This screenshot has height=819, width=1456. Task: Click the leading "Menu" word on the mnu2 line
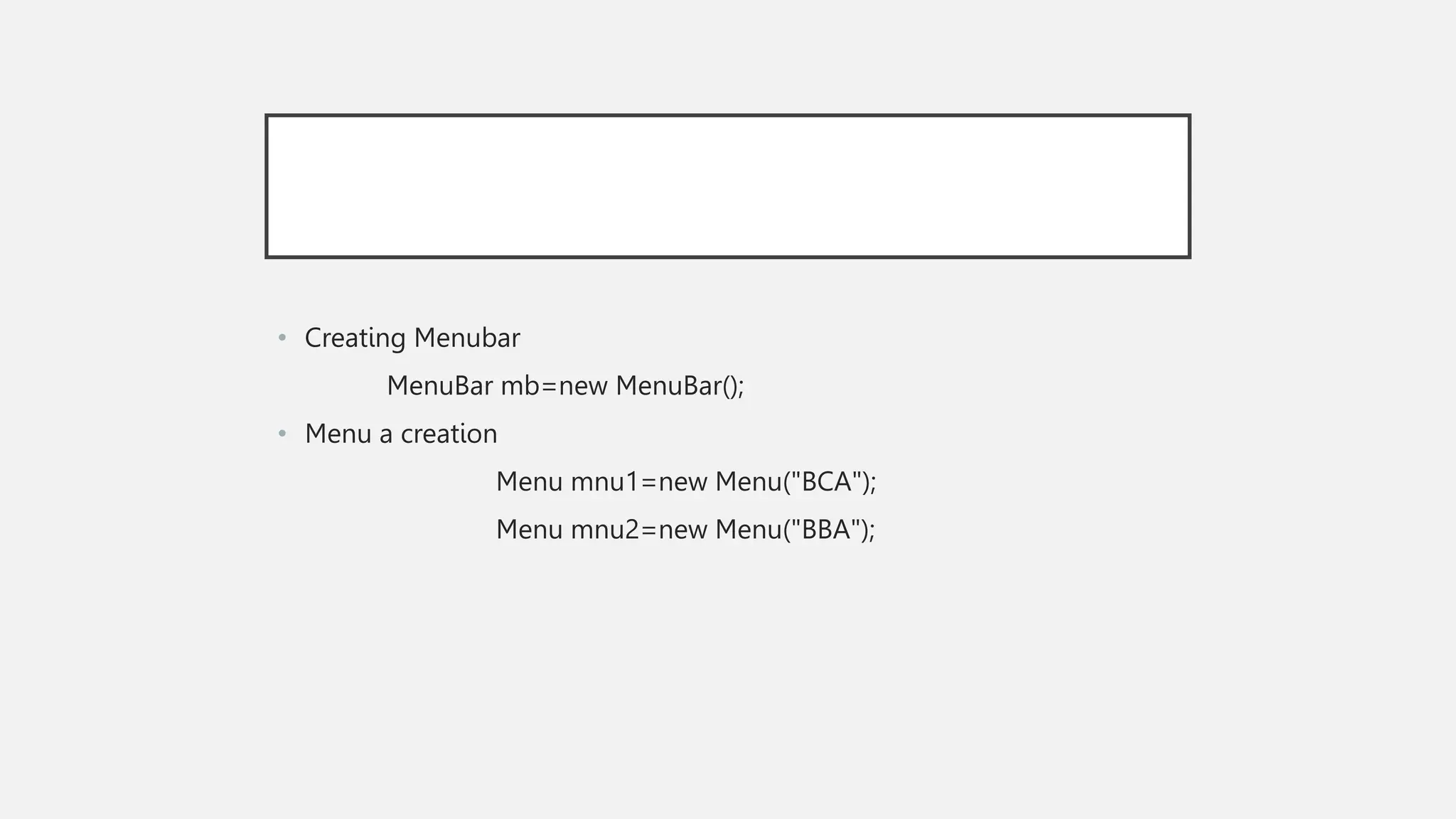[x=529, y=530]
